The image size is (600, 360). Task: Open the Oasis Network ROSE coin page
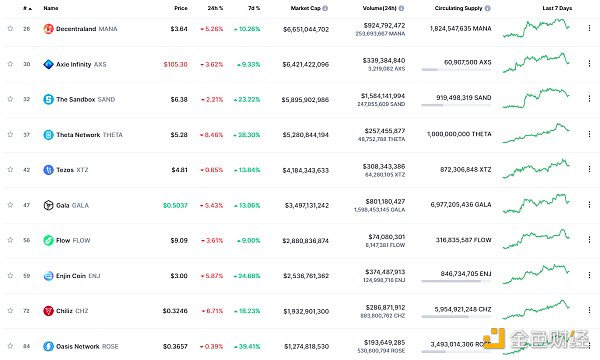pos(87,347)
